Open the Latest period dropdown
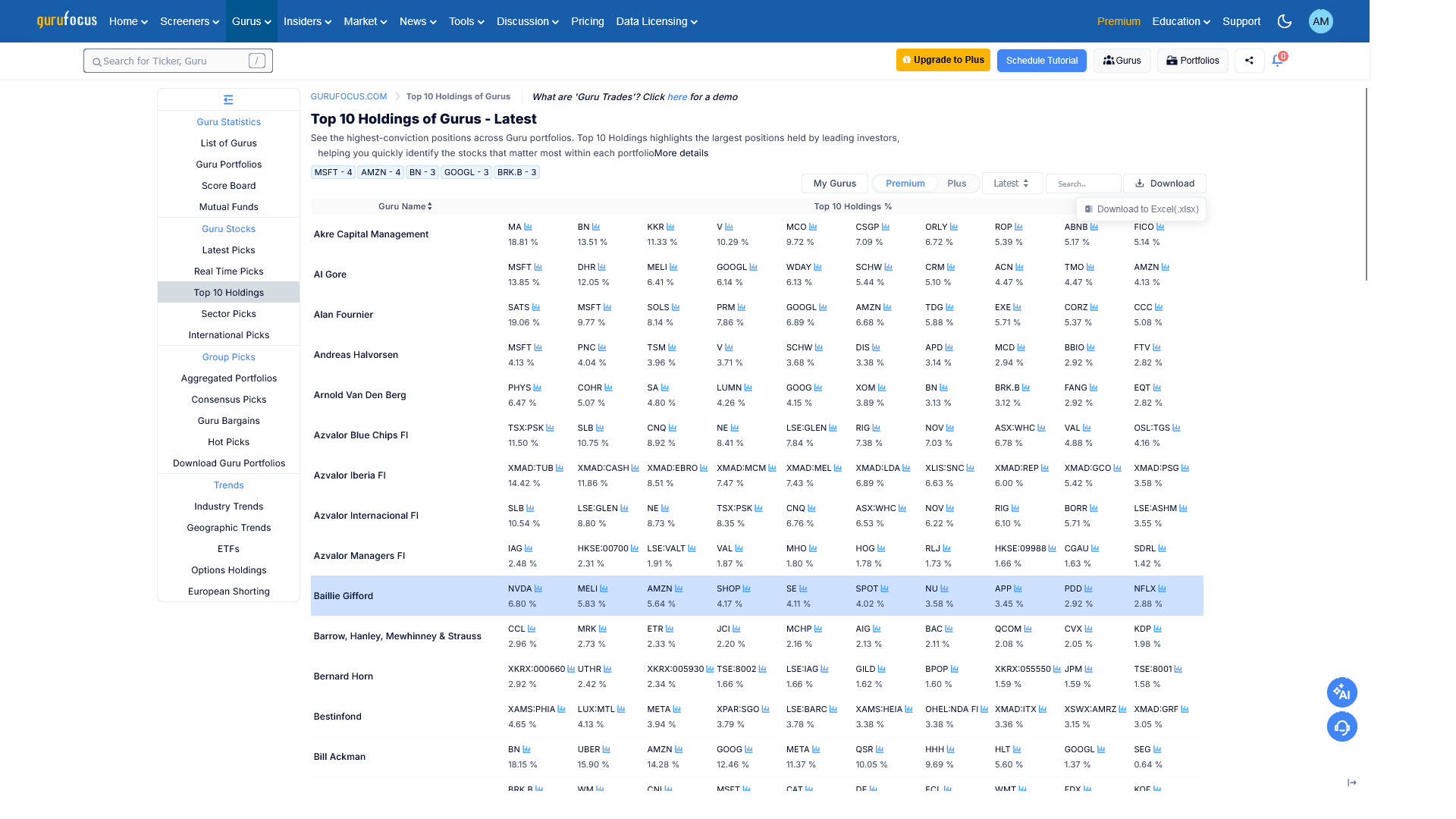Screen dimensions: 1456x819 coord(1012,184)
